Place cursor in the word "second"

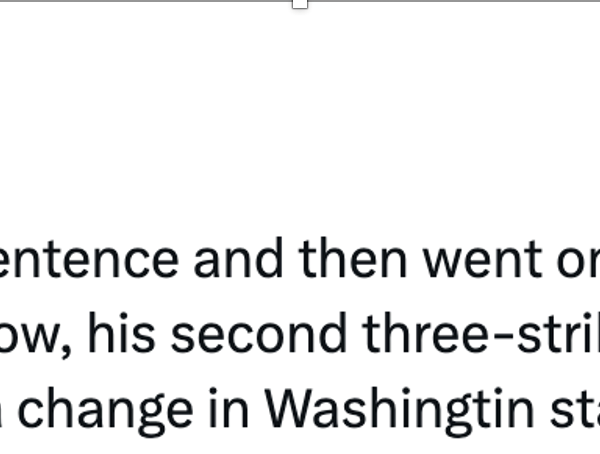coord(258,334)
